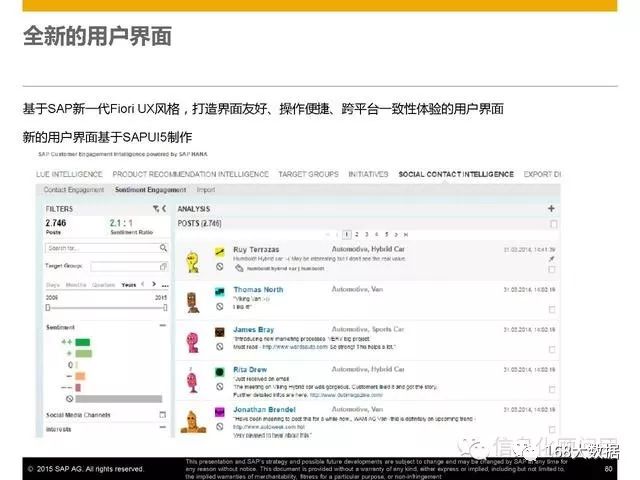The image size is (640, 480).
Task: Switch to the Initiatives tab
Action: 368,174
